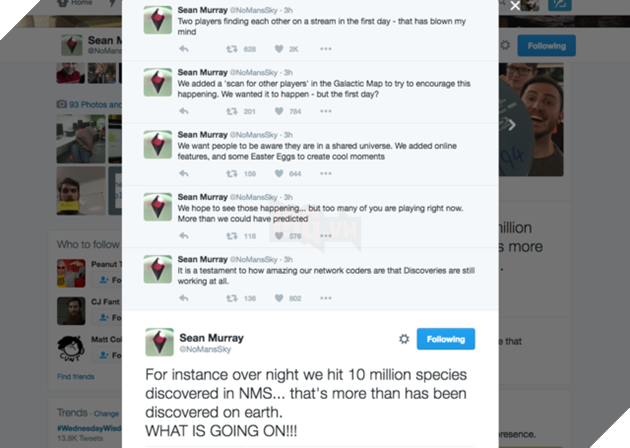Reply to the 'too many of you are playing' tweet
The image size is (630, 448).
(x=184, y=236)
